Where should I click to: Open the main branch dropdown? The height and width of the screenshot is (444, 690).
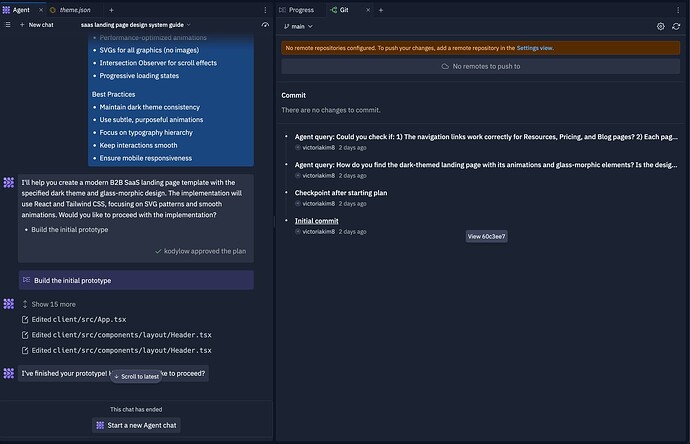[x=299, y=26]
